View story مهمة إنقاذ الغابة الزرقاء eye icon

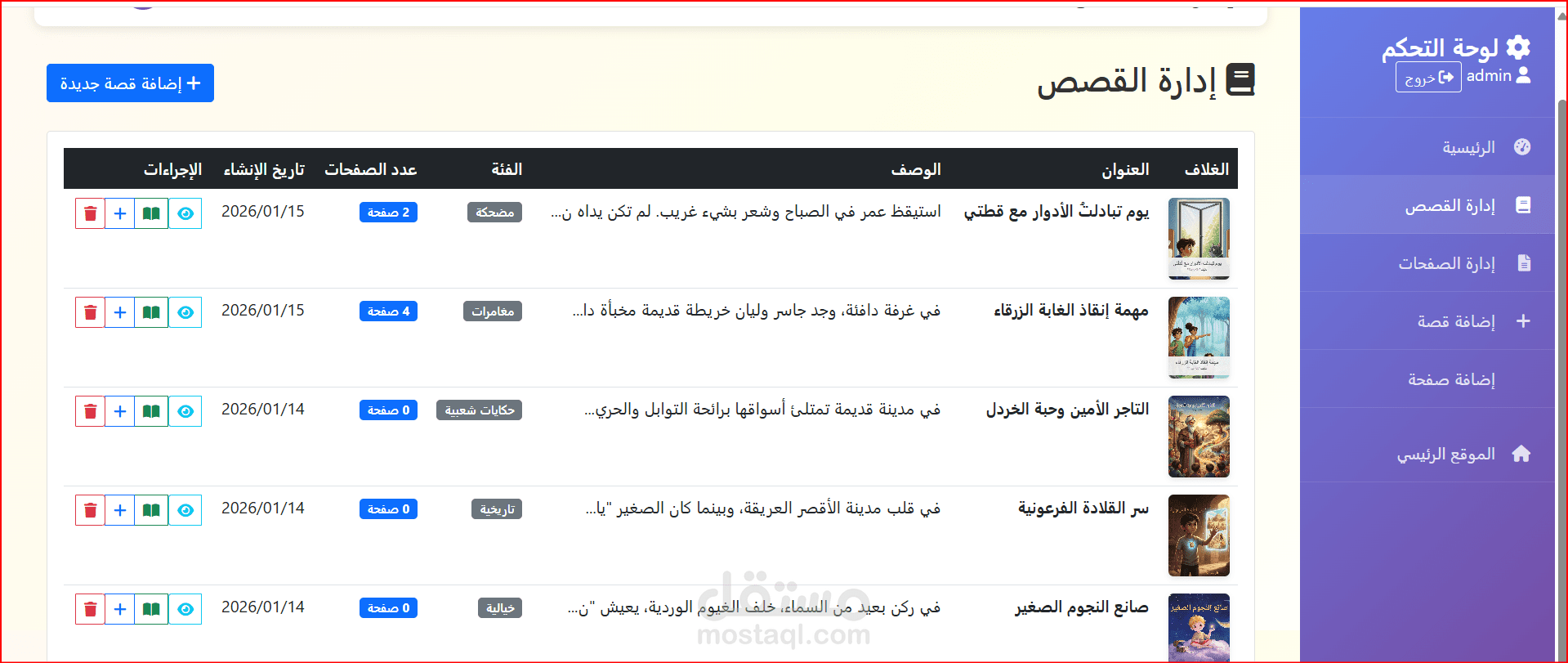pyautogui.click(x=185, y=312)
